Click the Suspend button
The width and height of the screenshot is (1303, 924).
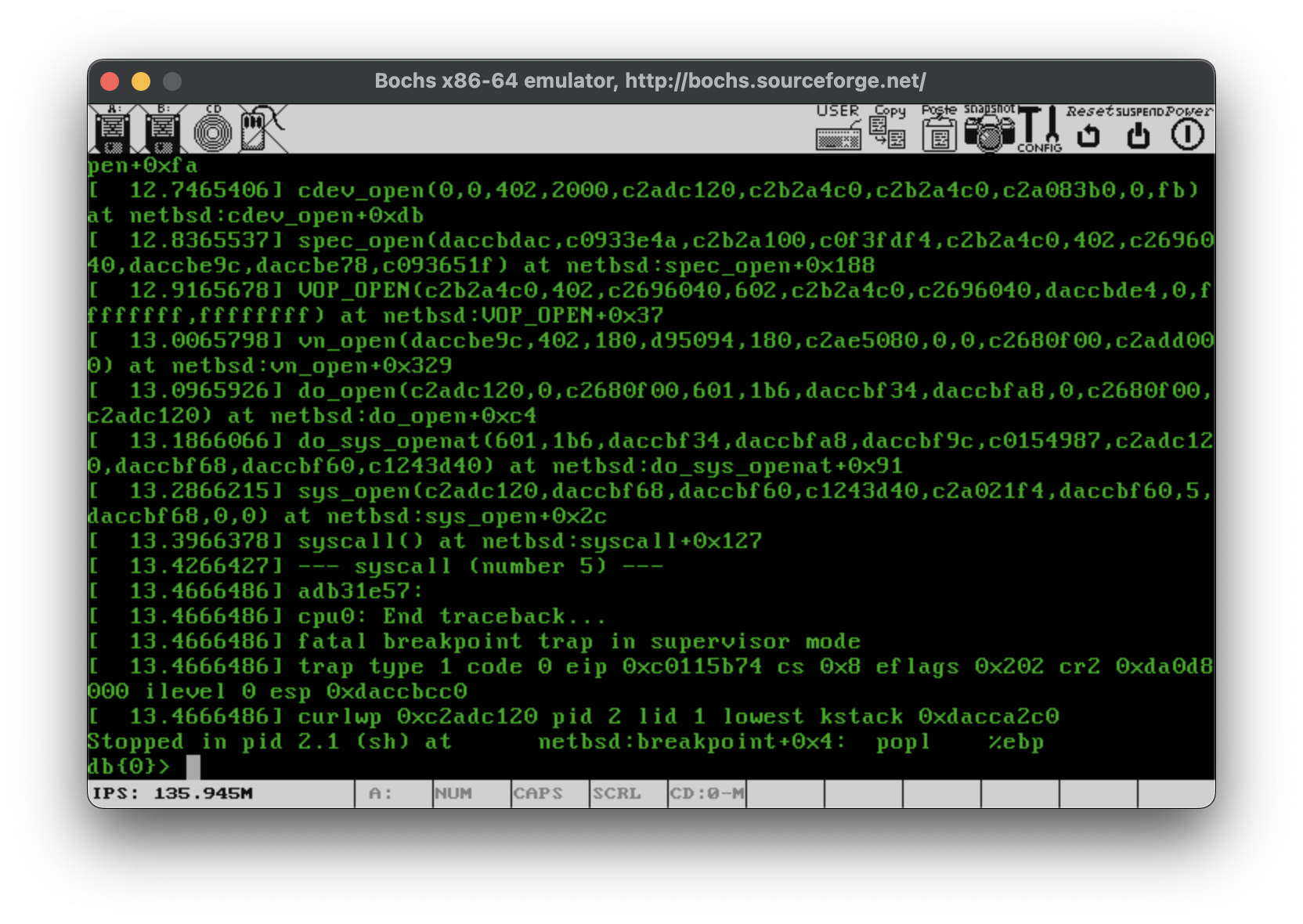tap(1139, 128)
